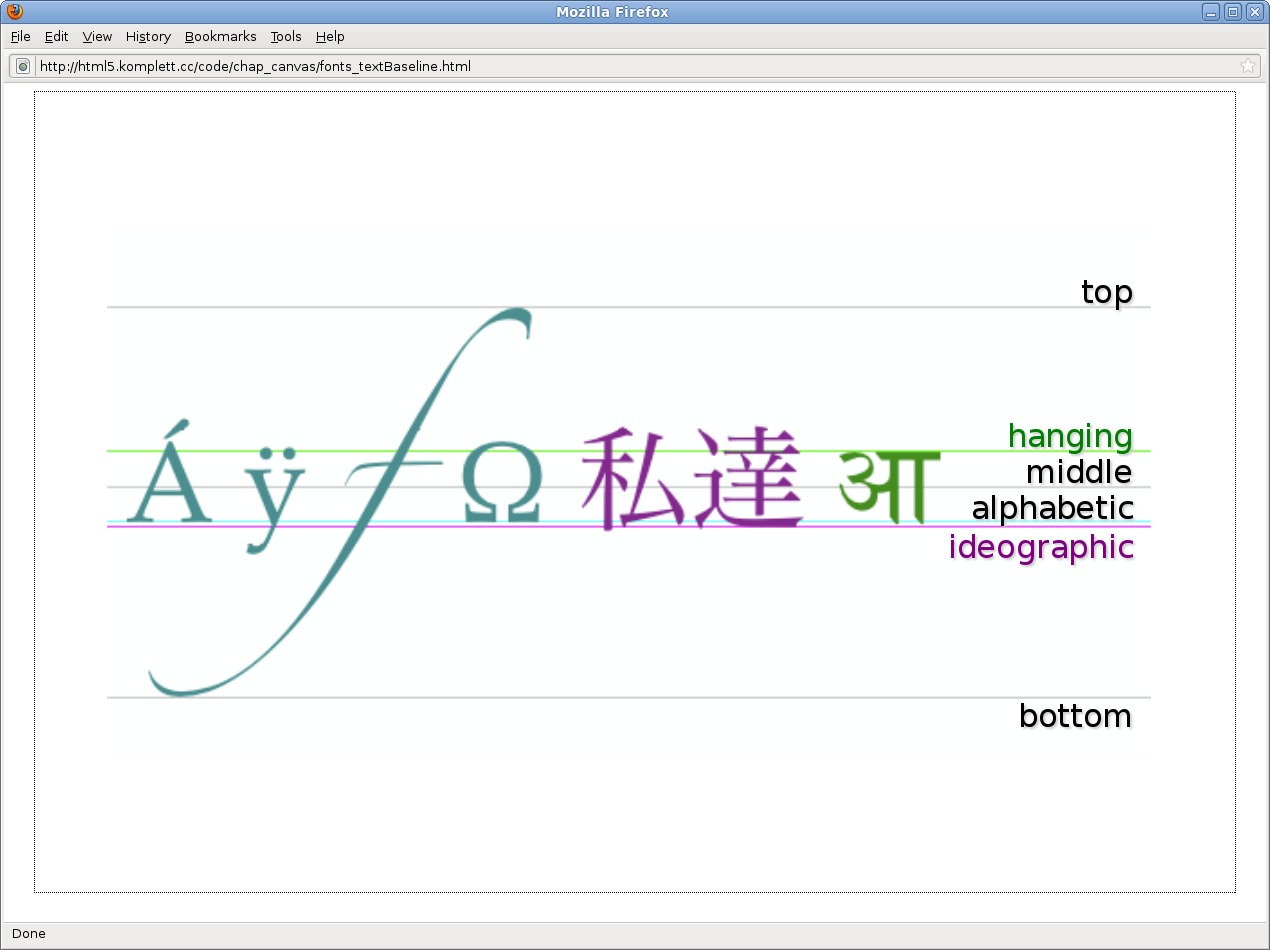Open the View menu
This screenshot has width=1270, height=950.
[97, 37]
